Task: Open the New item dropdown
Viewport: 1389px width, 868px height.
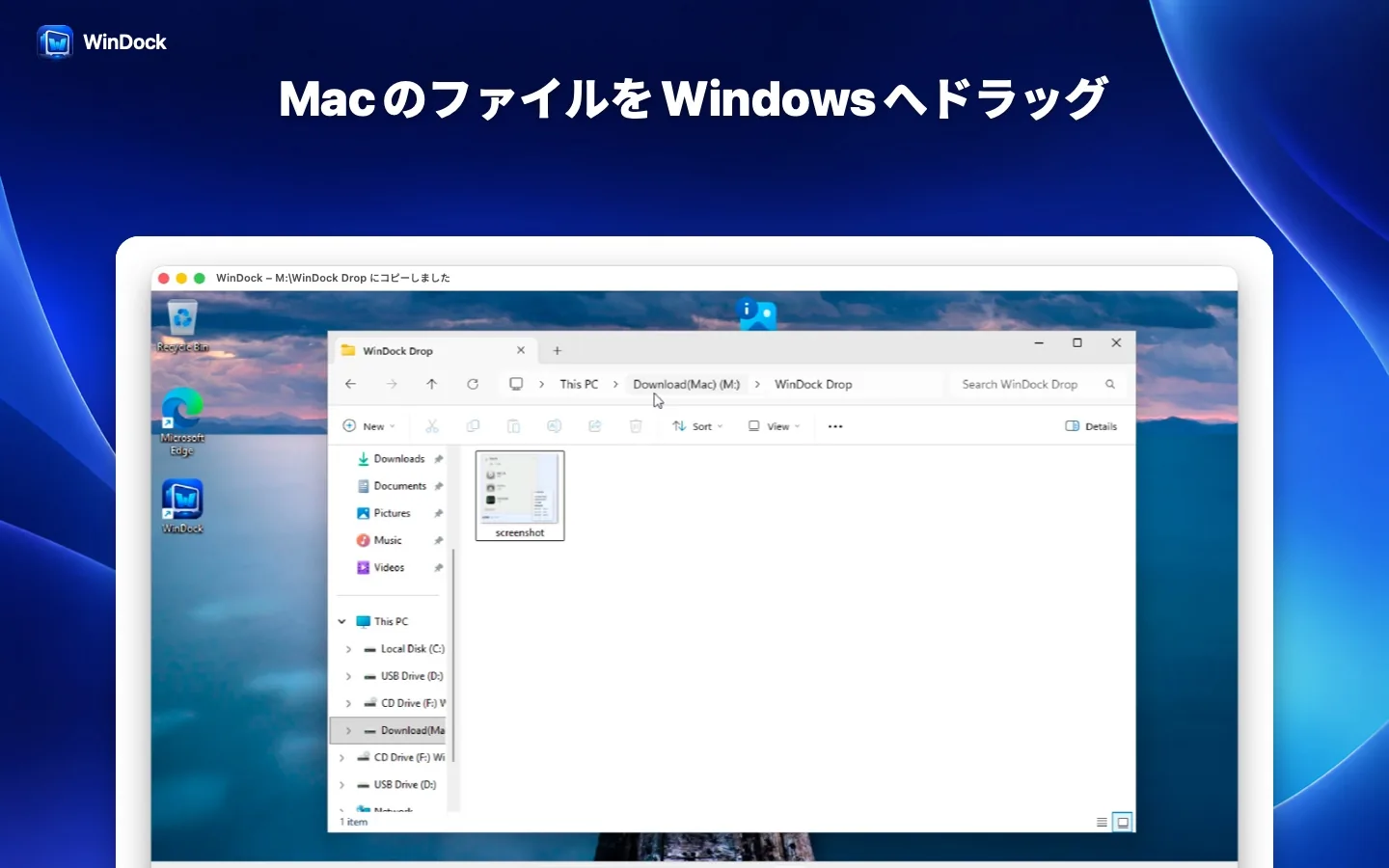Action: coord(369,426)
